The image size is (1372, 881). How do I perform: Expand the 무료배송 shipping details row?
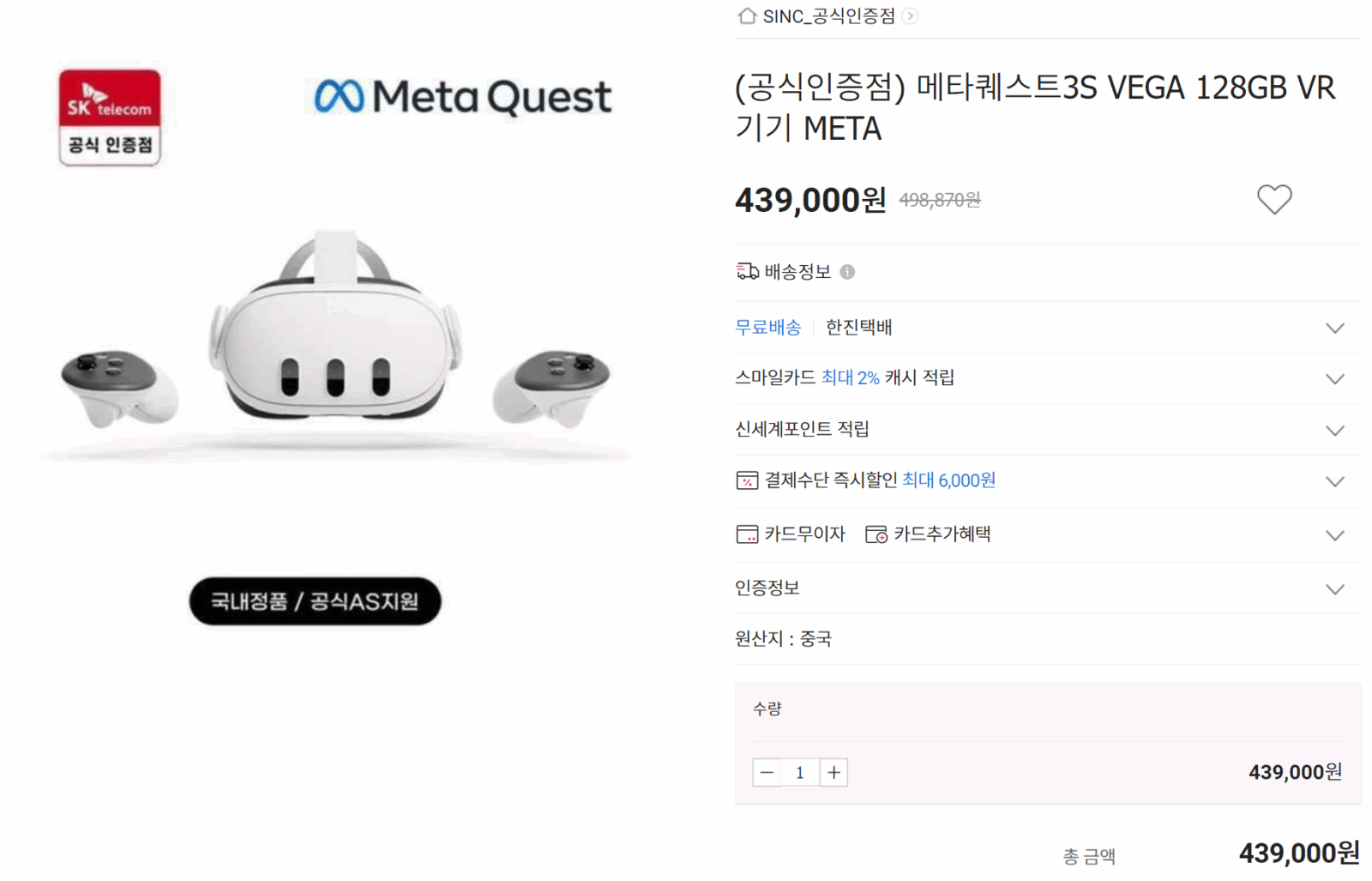(x=1334, y=328)
